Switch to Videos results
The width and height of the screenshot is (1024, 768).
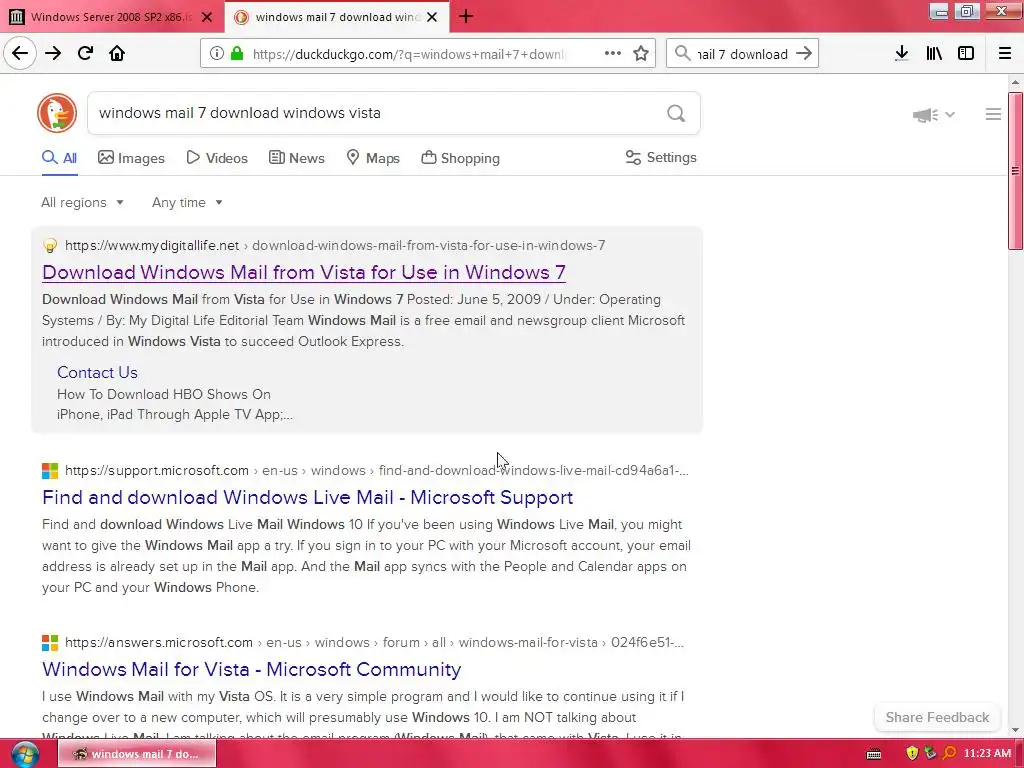click(x=217, y=158)
